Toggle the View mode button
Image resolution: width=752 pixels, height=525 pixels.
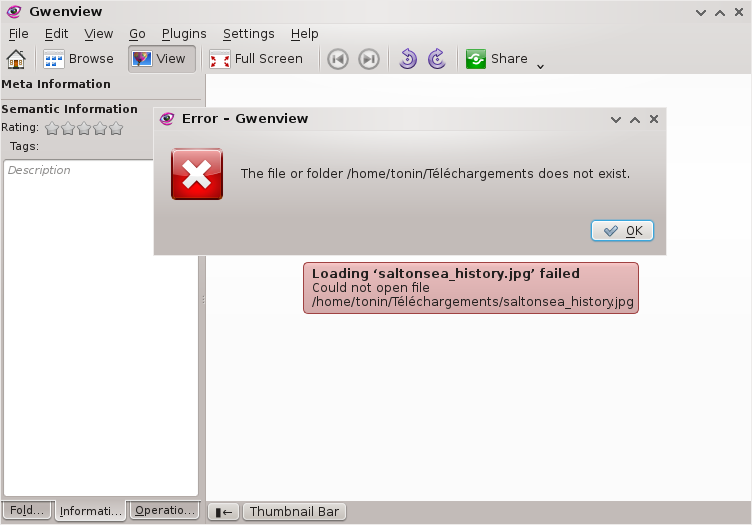162,59
